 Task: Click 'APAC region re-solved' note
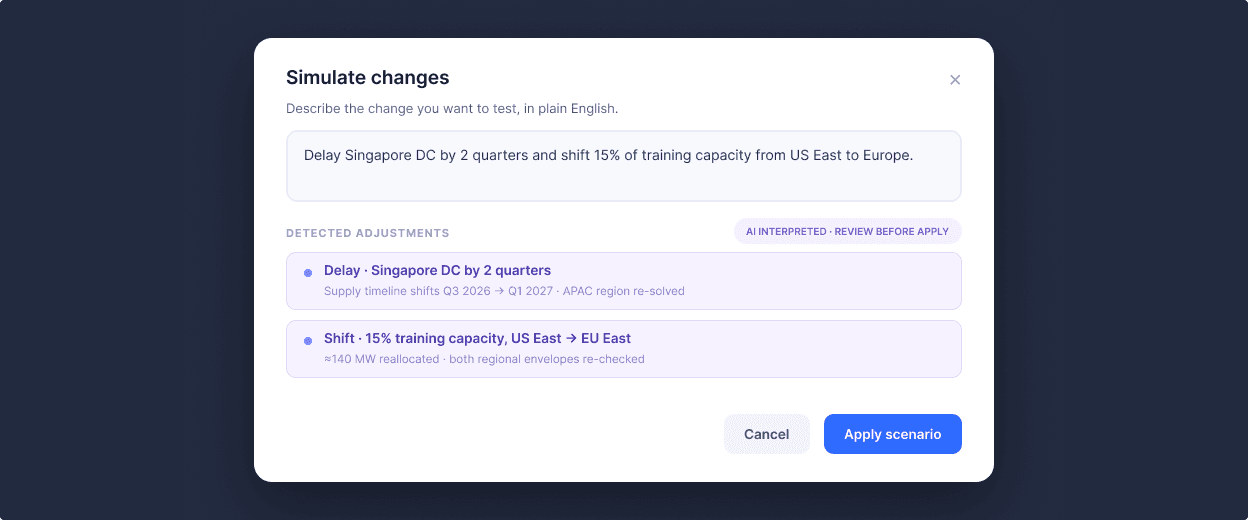[624, 291]
